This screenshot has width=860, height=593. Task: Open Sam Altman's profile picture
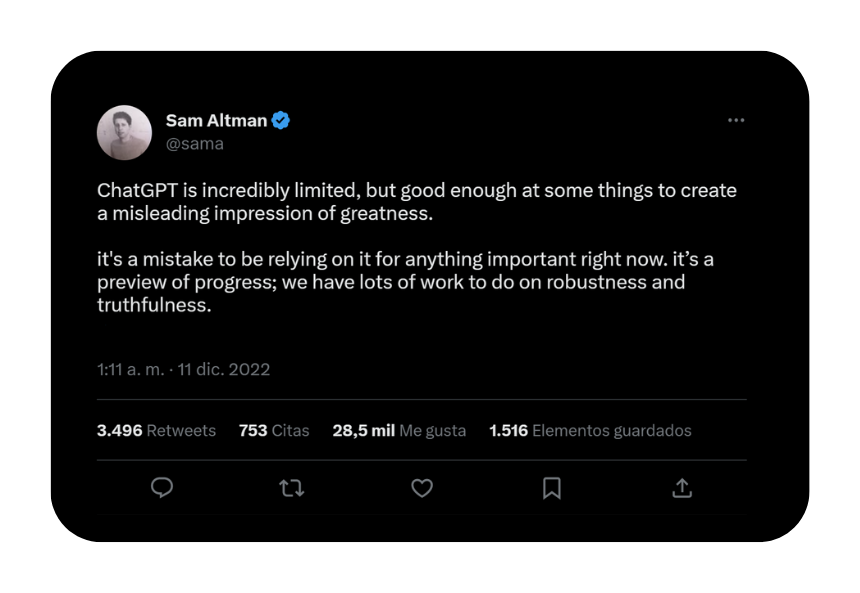click(125, 132)
